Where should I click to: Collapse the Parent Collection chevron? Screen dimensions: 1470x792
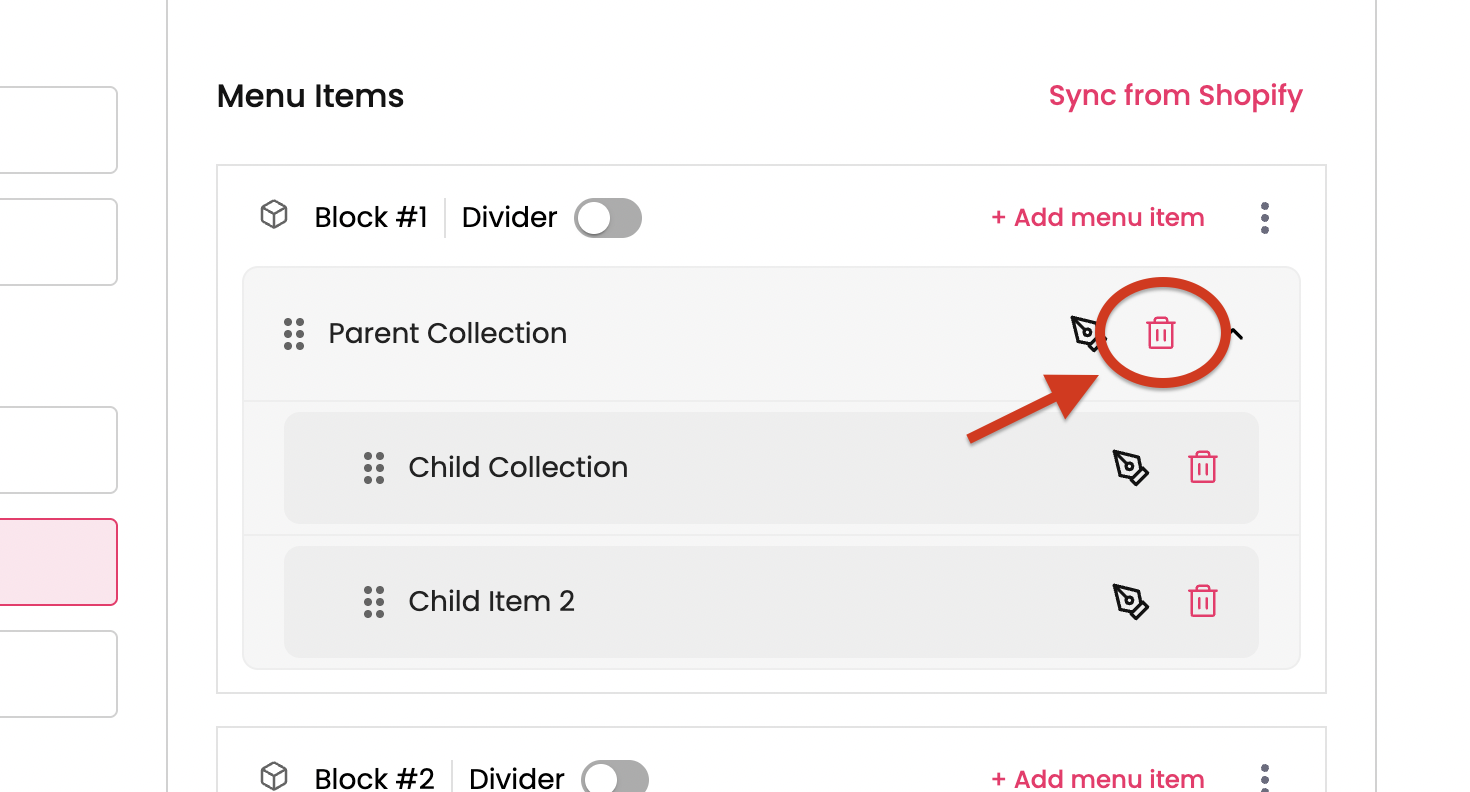(x=1237, y=334)
